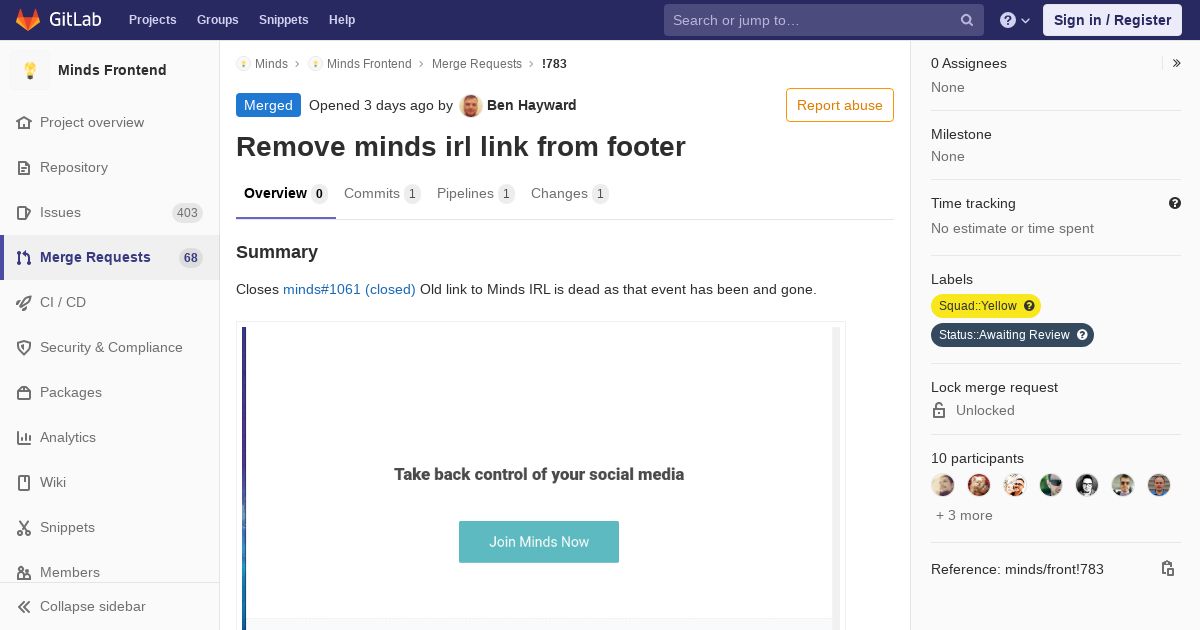Viewport: 1200px width, 630px height.
Task: Open Repository in sidebar
Action: click(x=110, y=167)
